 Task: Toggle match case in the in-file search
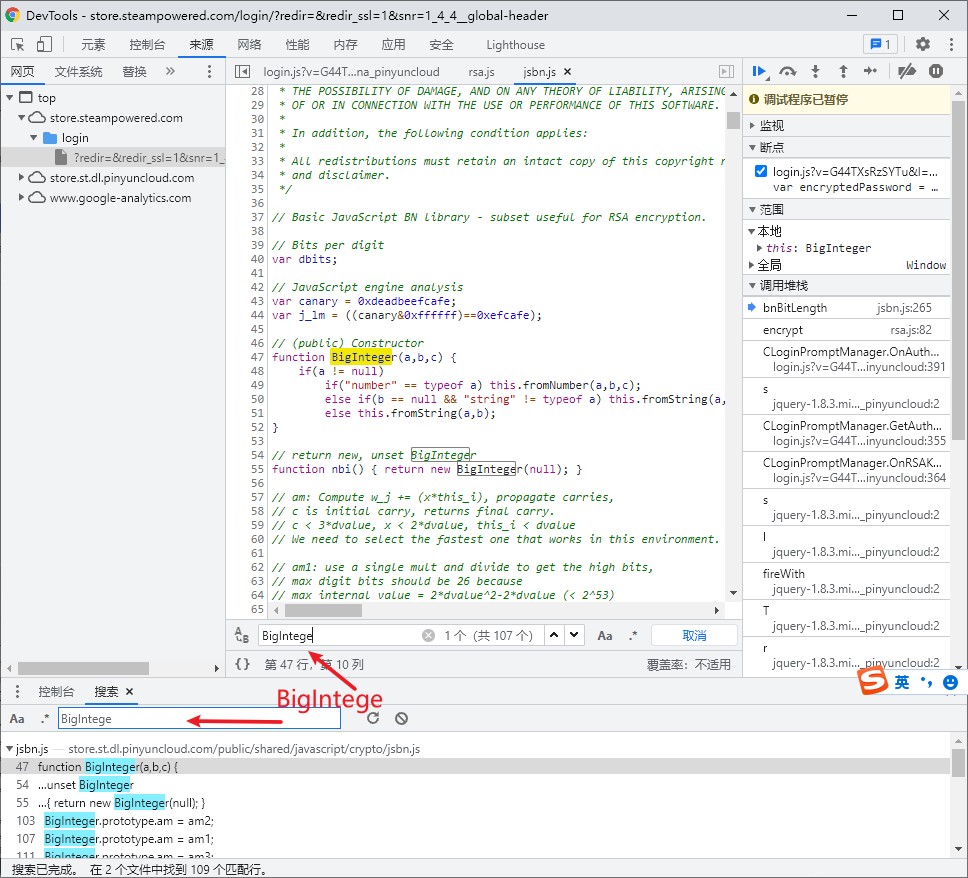(x=605, y=635)
